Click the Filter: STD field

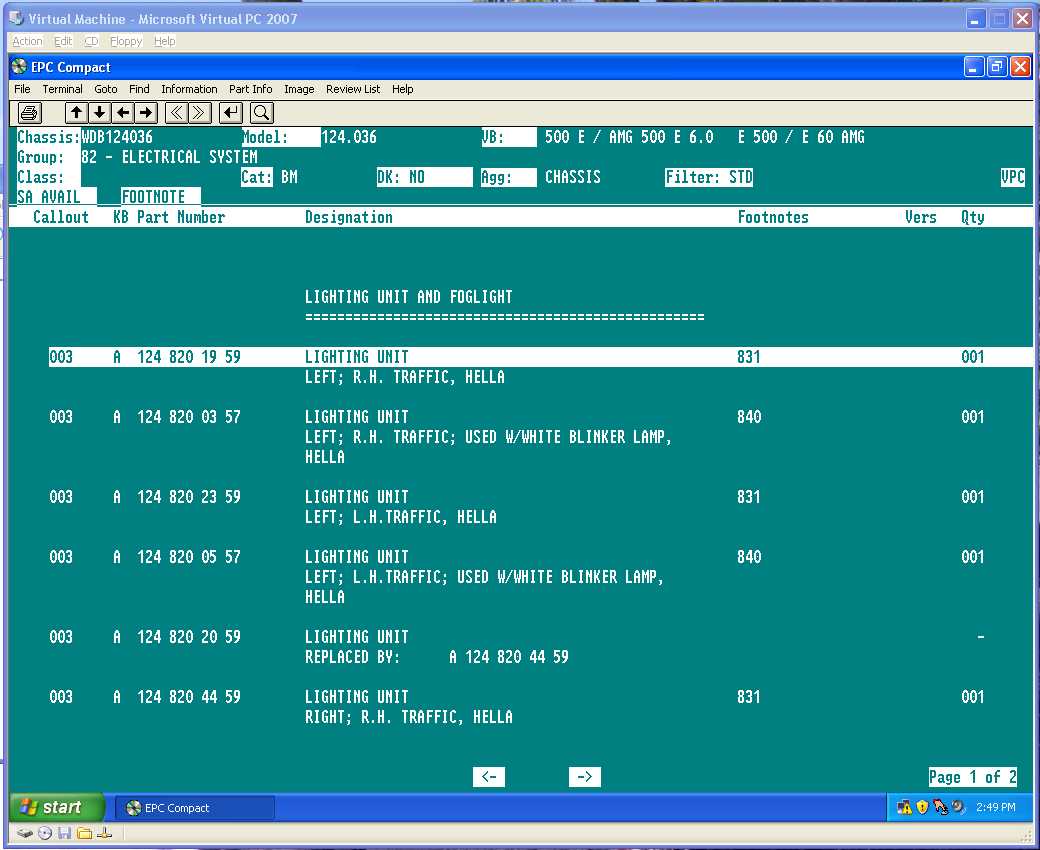pos(709,177)
